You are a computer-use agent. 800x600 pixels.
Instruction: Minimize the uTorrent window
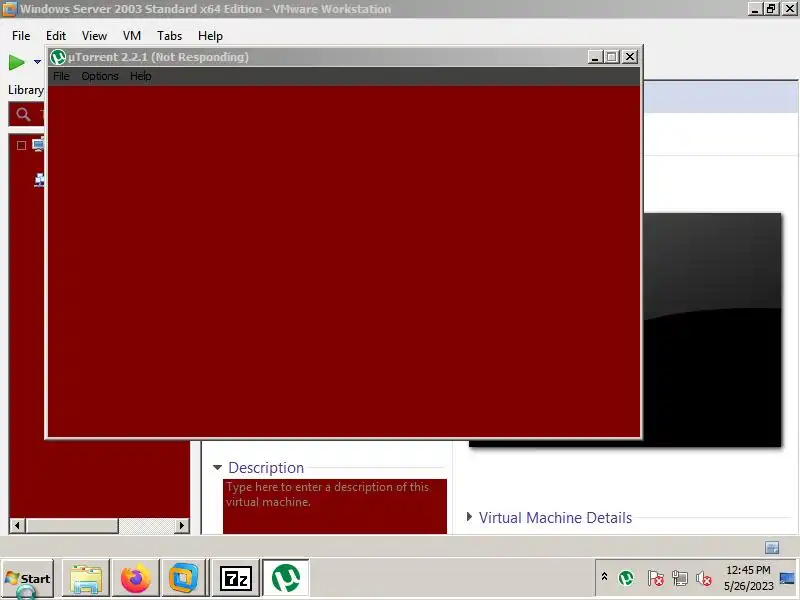pos(595,57)
